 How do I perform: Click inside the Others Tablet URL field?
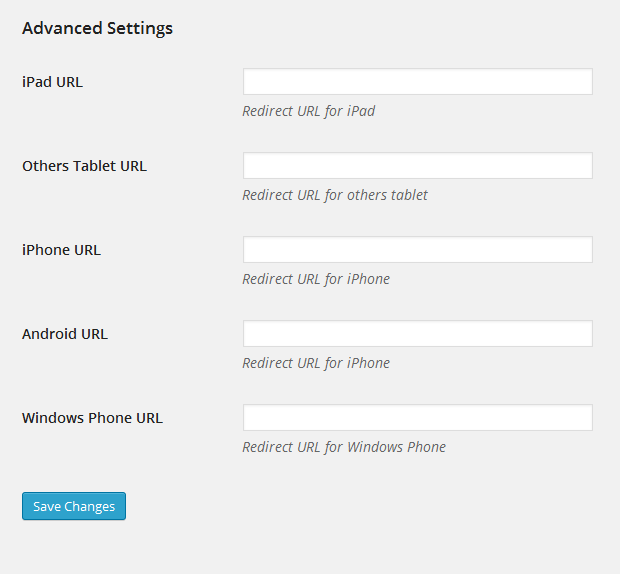pos(418,165)
